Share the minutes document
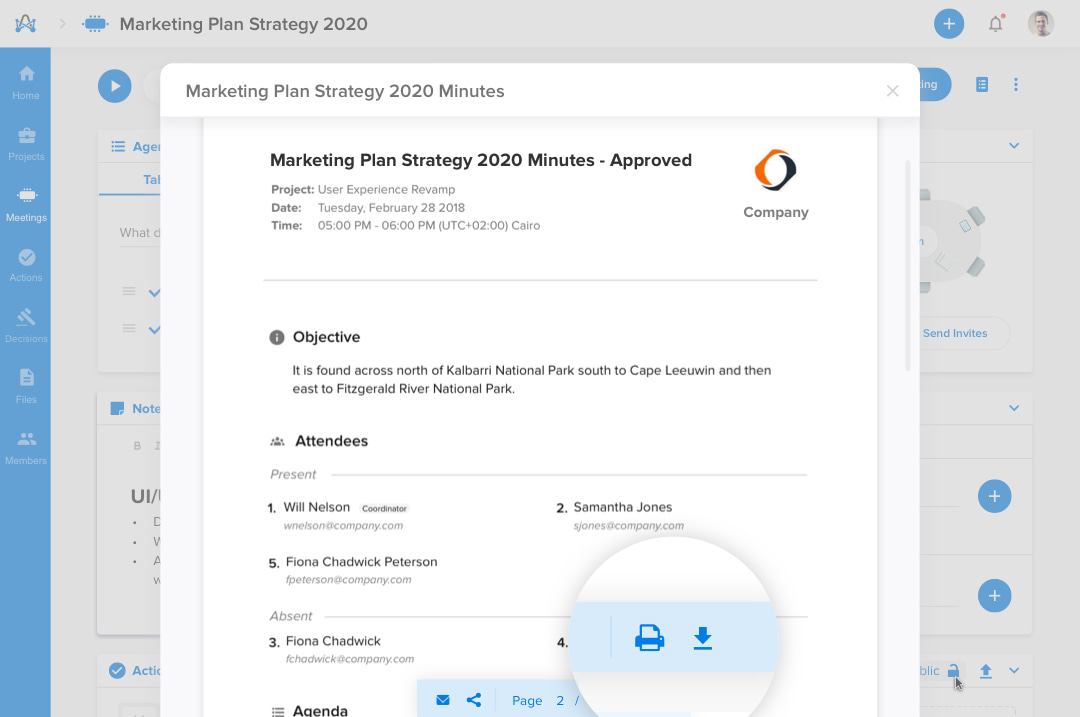 (x=474, y=700)
